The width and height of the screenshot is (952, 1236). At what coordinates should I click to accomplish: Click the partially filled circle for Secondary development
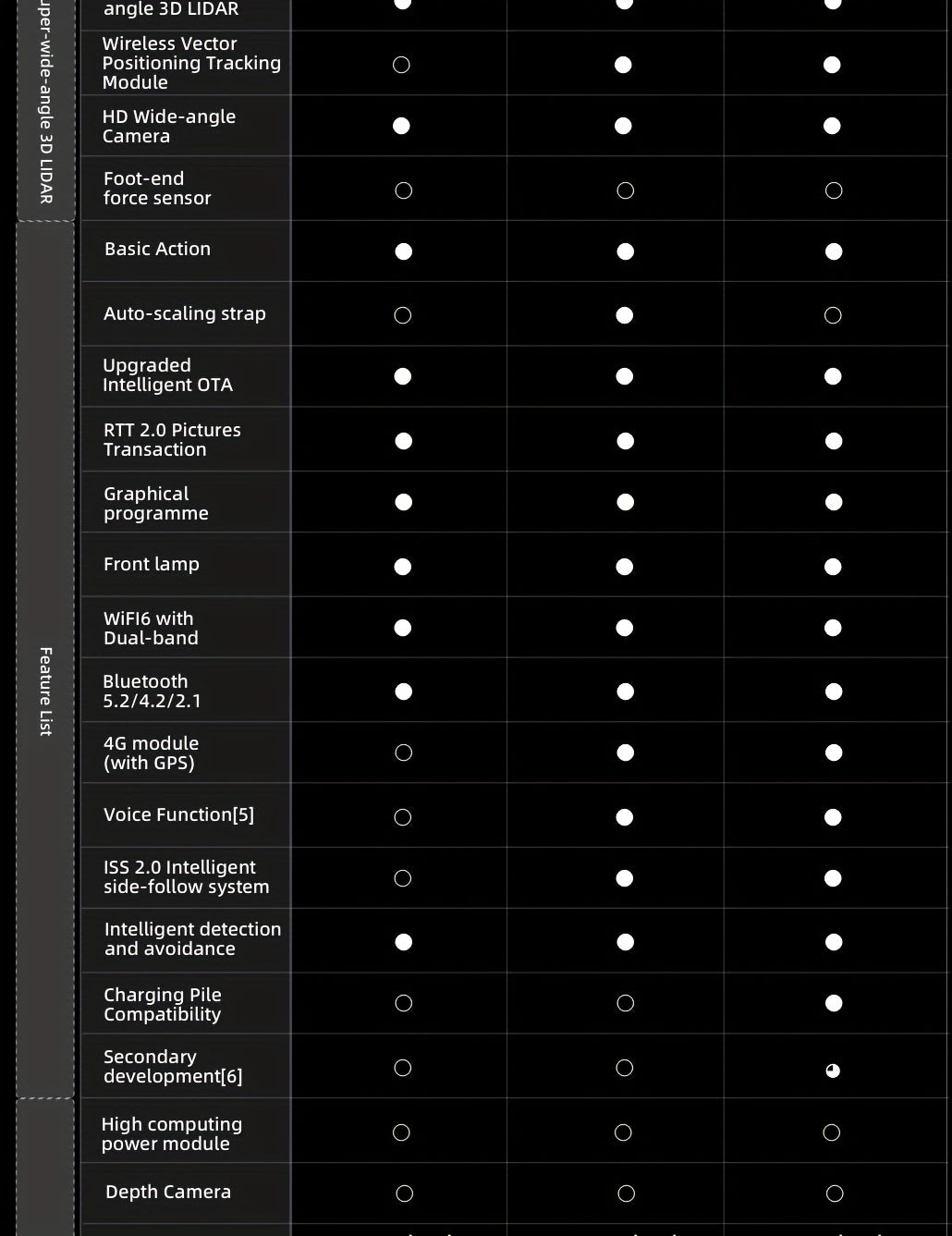pos(833,1071)
